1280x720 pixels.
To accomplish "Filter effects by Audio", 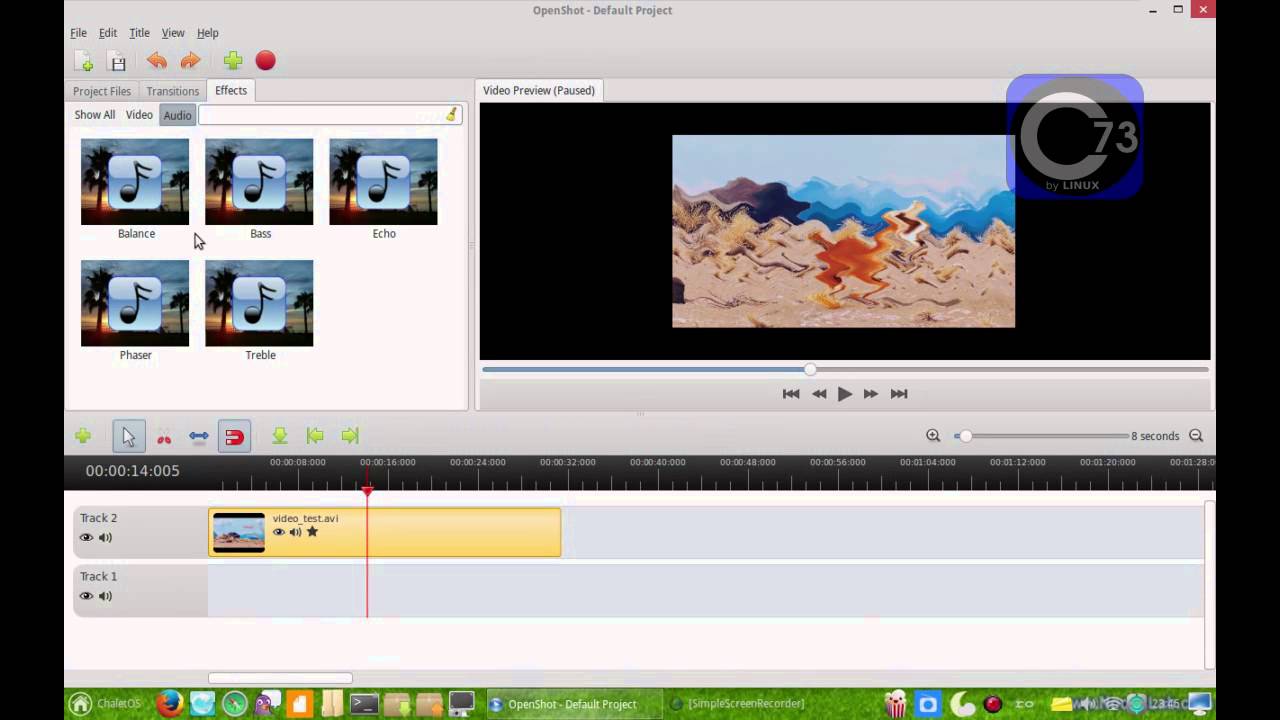I will (177, 115).
